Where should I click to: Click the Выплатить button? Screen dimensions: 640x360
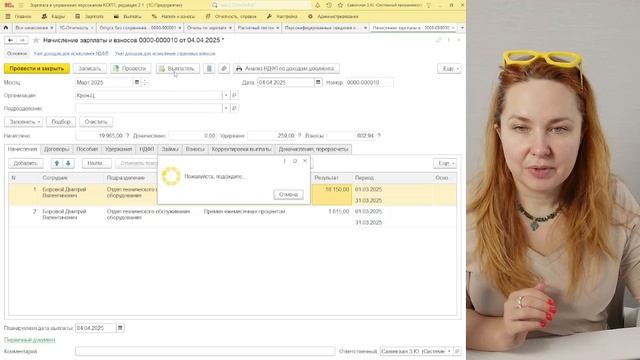178,69
